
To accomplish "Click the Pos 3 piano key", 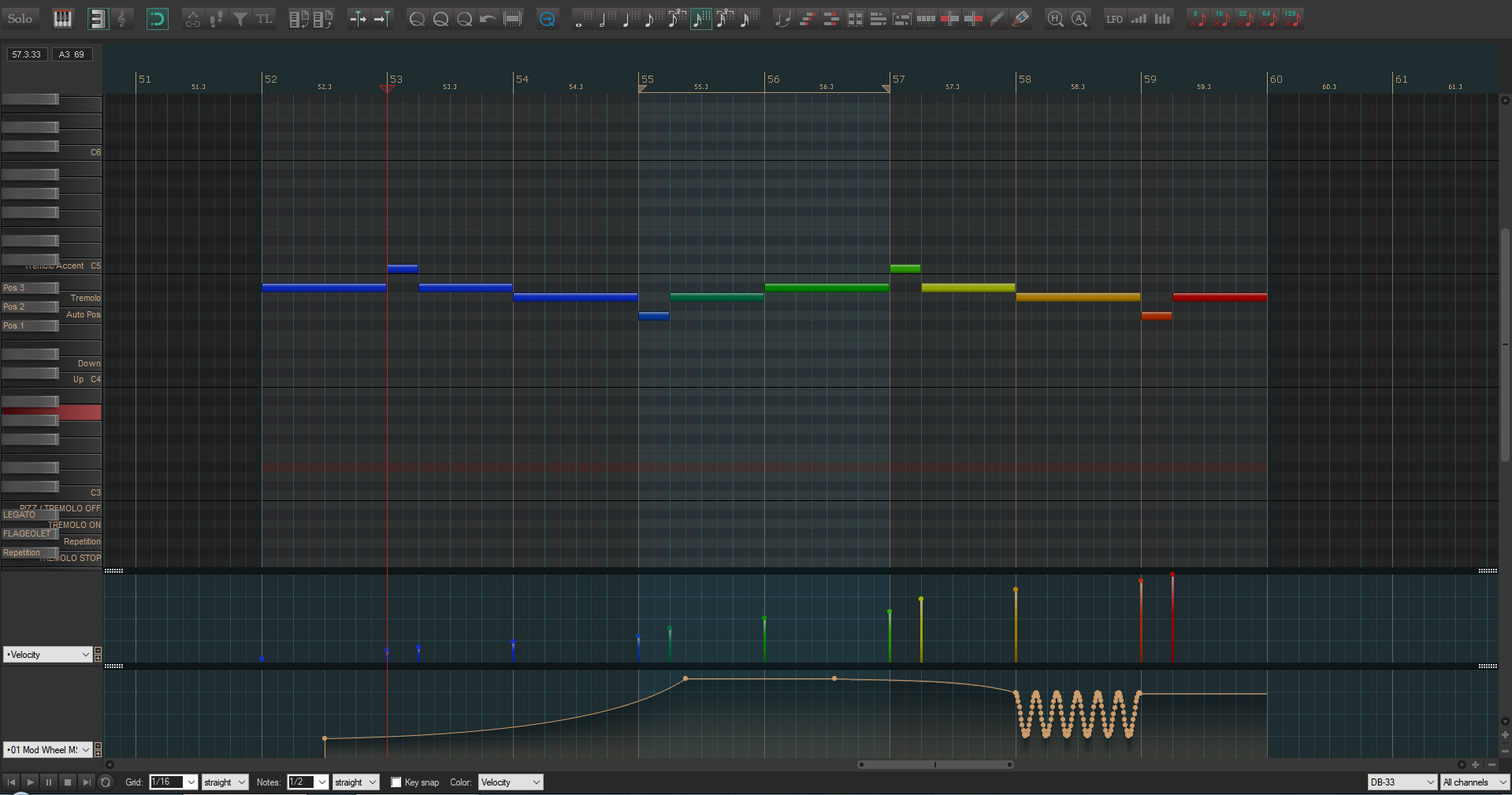I will pos(29,288).
